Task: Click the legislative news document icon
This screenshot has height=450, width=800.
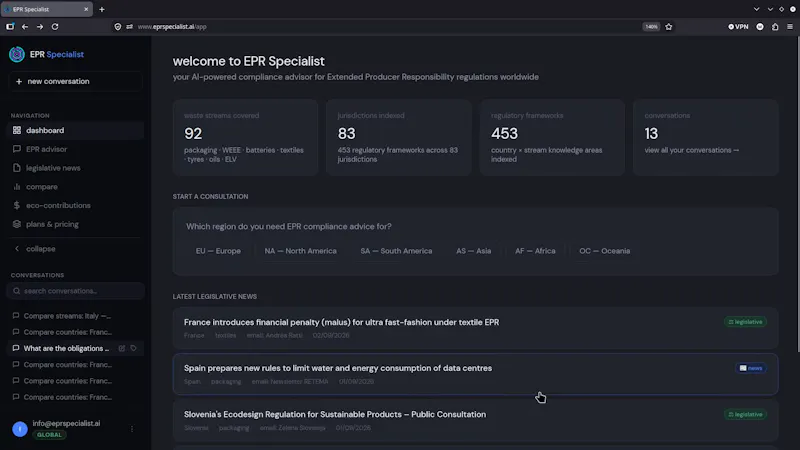Action: 17,168
